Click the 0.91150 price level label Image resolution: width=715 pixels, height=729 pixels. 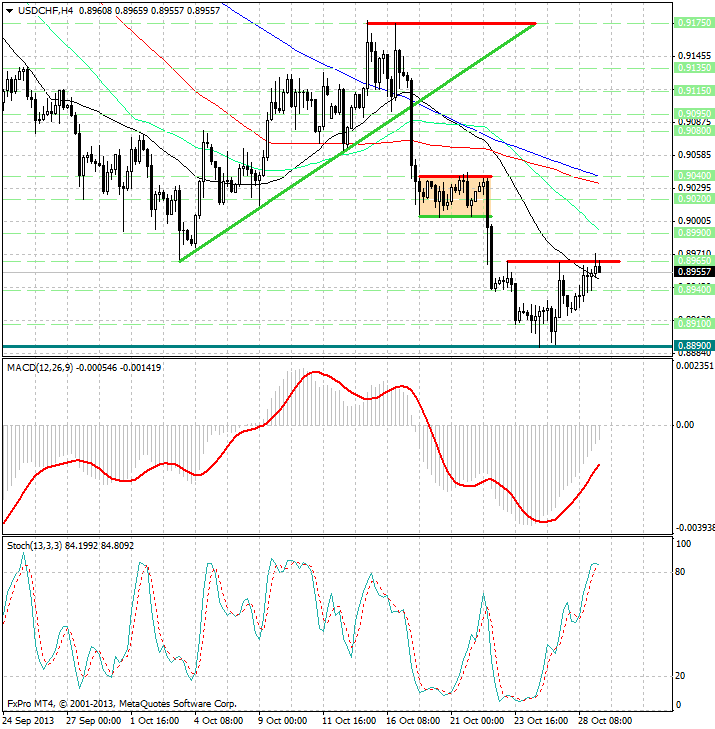click(x=693, y=91)
